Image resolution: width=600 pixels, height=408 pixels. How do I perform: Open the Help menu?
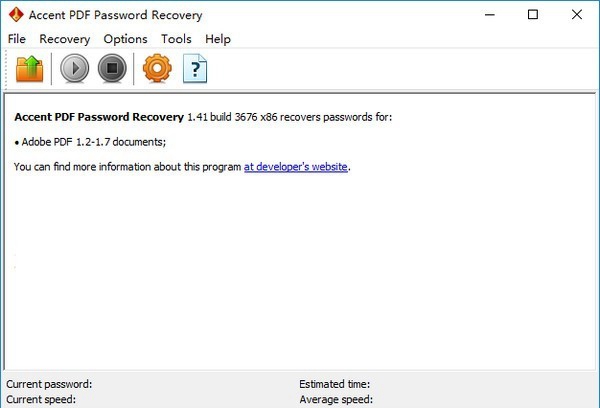point(218,39)
